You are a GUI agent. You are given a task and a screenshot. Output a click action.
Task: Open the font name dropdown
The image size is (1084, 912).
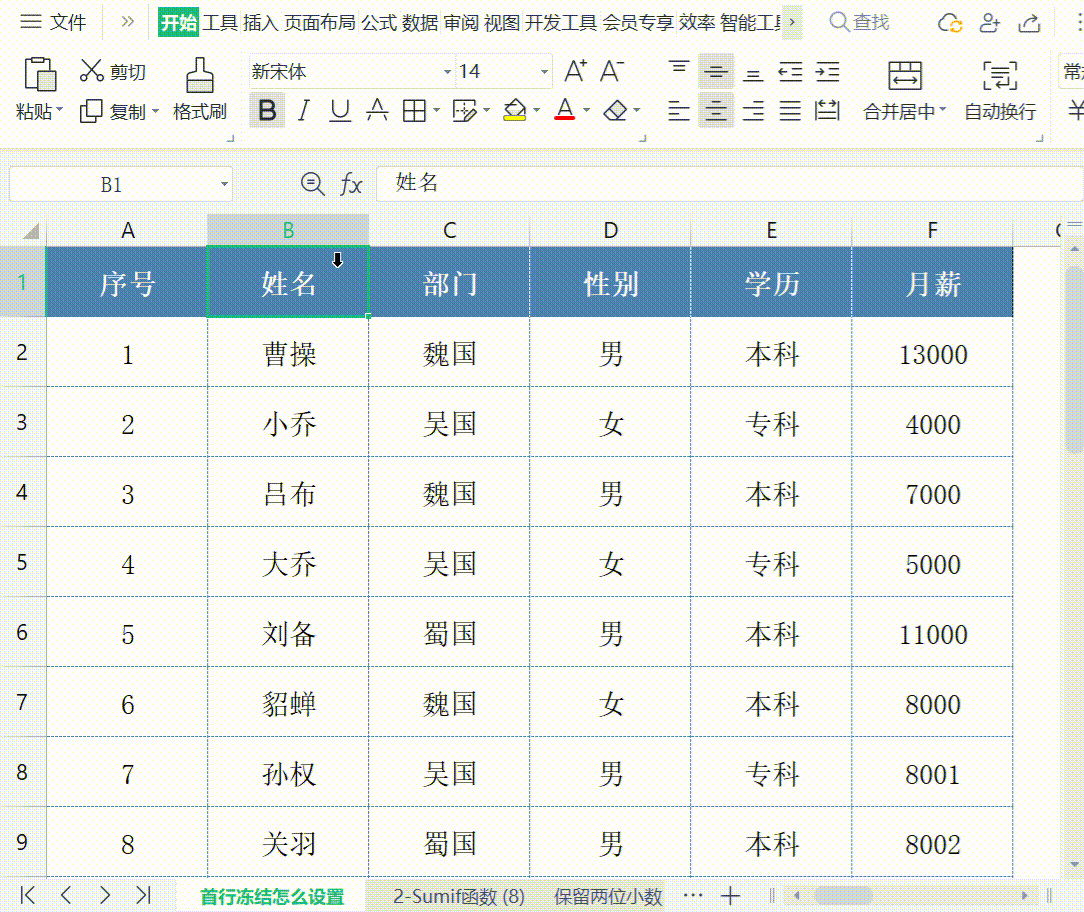click(446, 71)
